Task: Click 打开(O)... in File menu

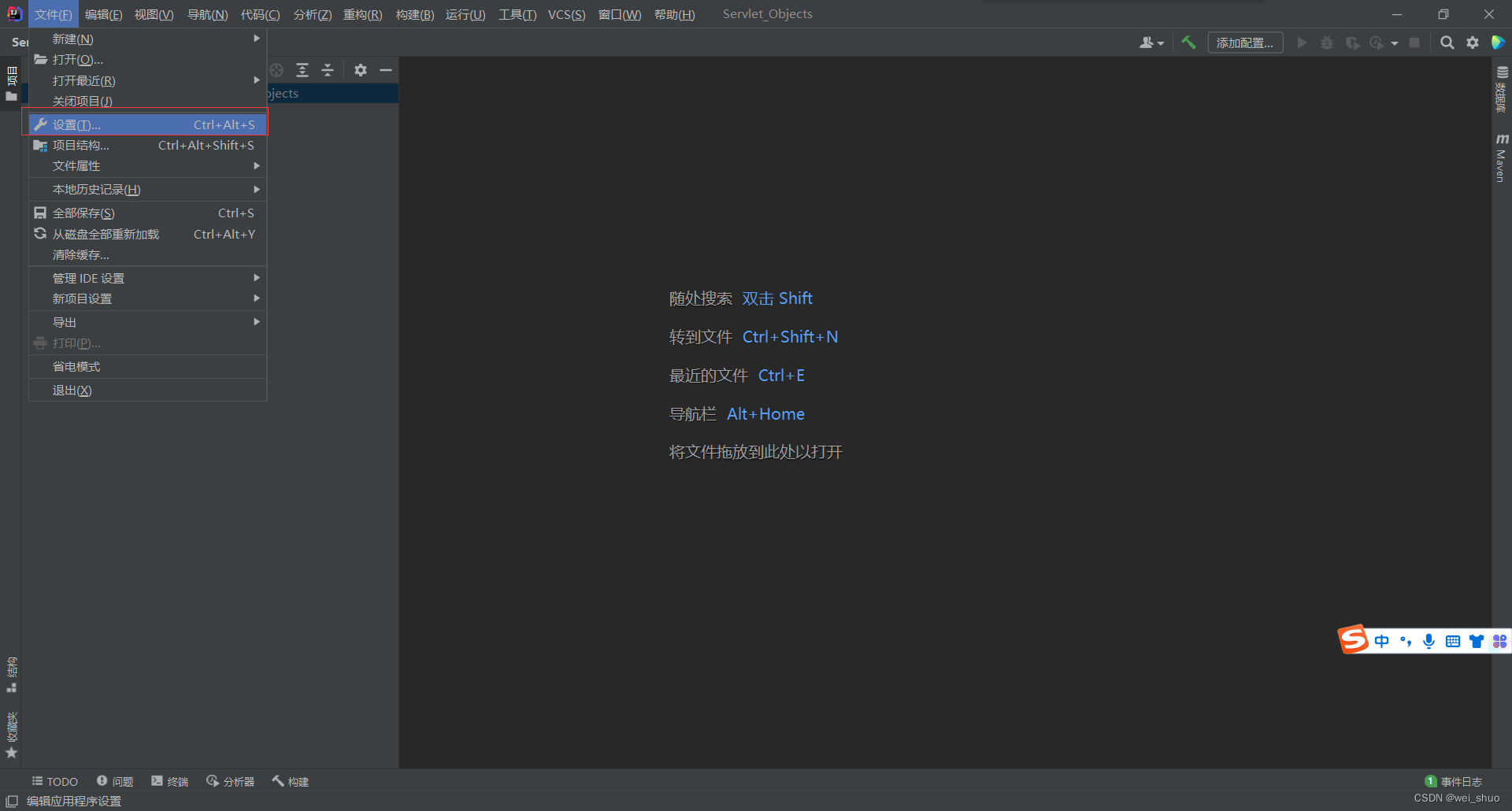Action: (148, 59)
